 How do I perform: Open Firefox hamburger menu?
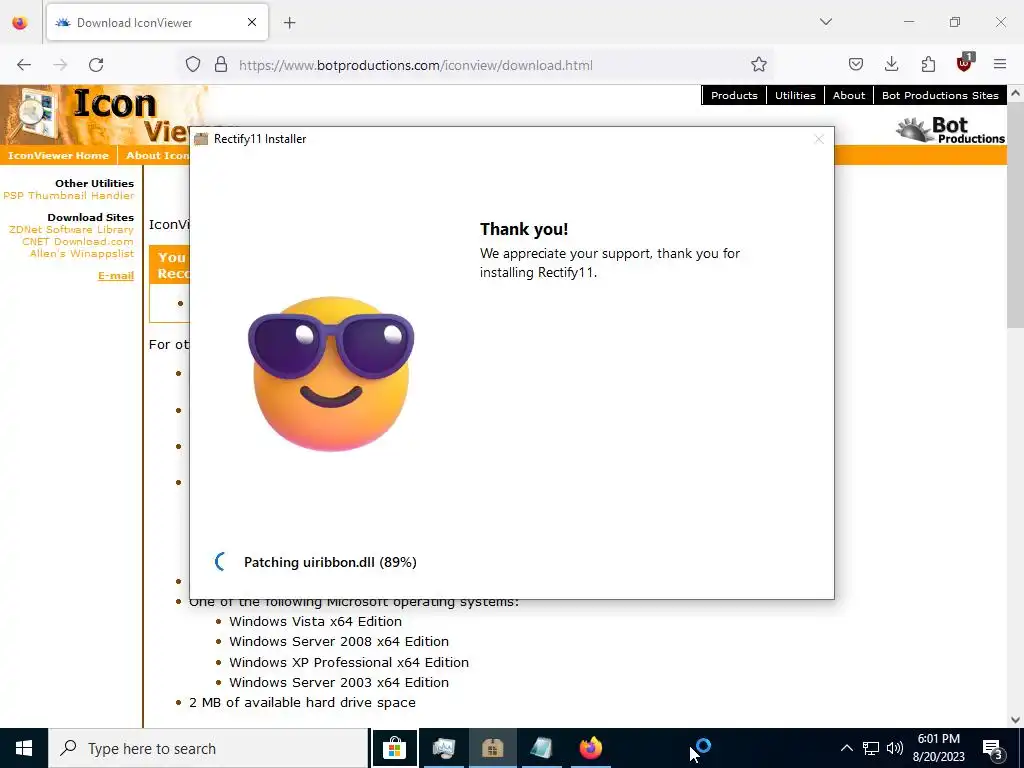1000,65
